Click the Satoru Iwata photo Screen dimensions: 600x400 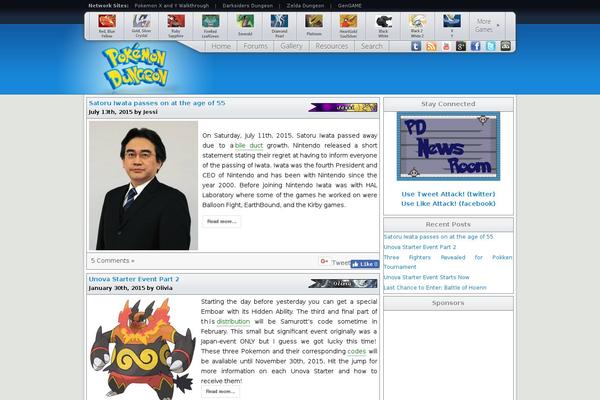click(x=143, y=186)
